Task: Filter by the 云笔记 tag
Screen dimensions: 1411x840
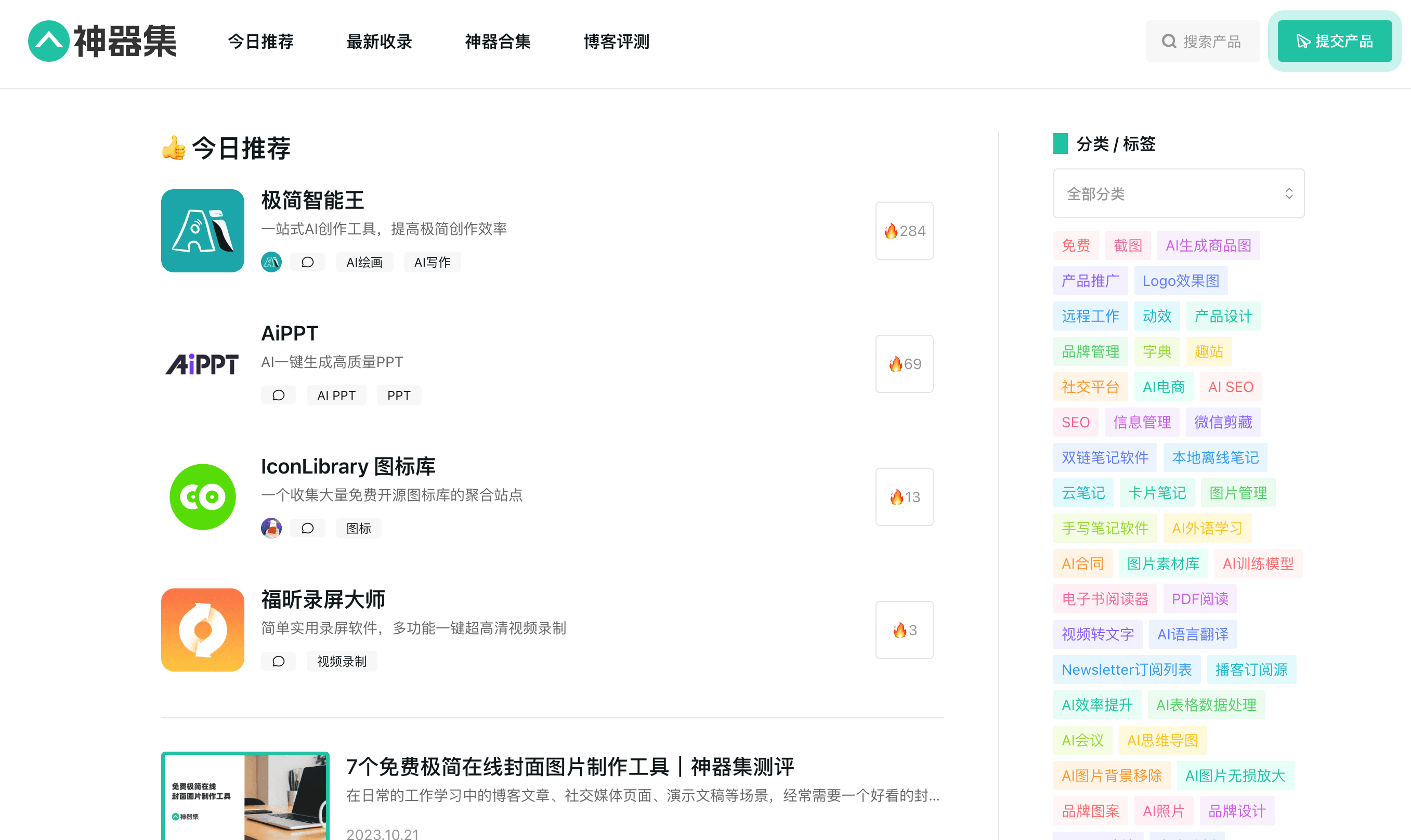Action: (1083, 493)
